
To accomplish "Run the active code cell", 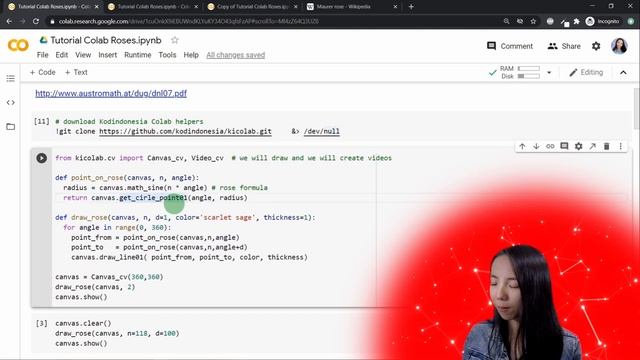I will click(x=42, y=158).
